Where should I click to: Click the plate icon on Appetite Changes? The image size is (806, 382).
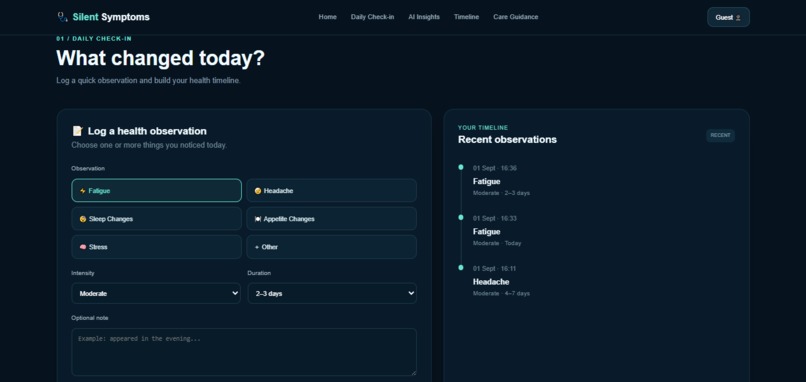pos(258,219)
